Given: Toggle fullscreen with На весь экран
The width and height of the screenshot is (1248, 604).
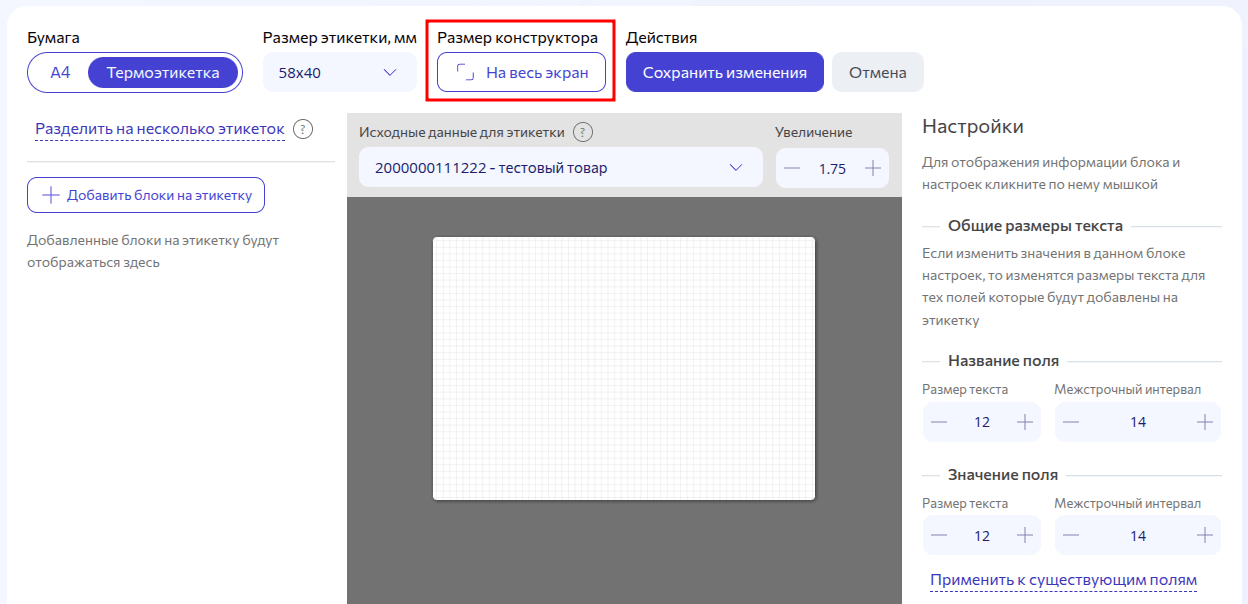Looking at the screenshot, I should coord(521,72).
